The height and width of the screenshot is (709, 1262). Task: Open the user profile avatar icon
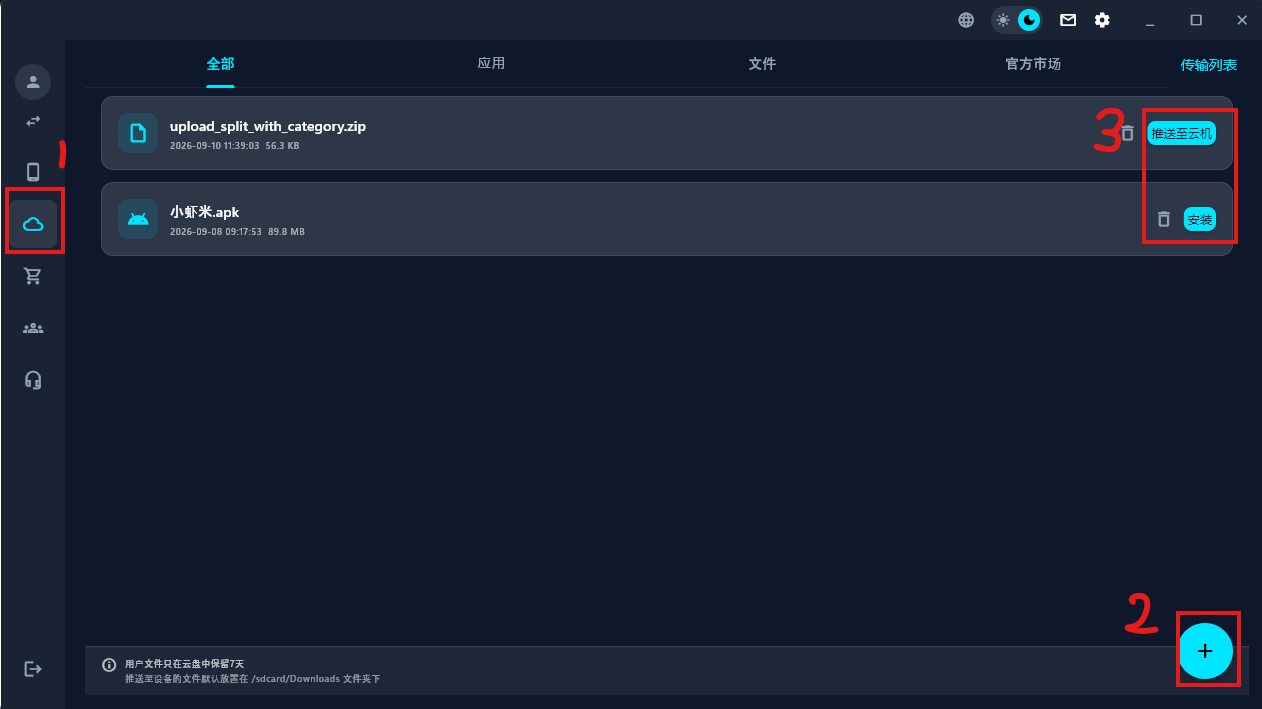[x=33, y=81]
